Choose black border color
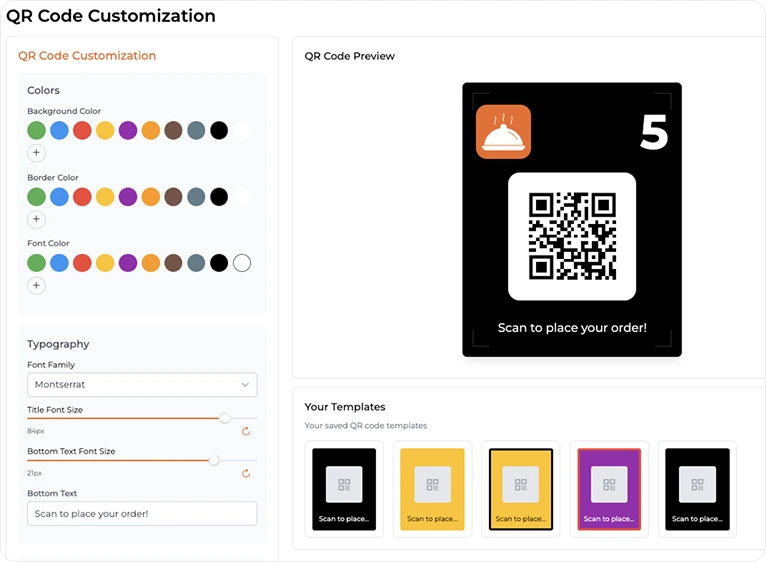This screenshot has width=766, height=562. [x=219, y=196]
